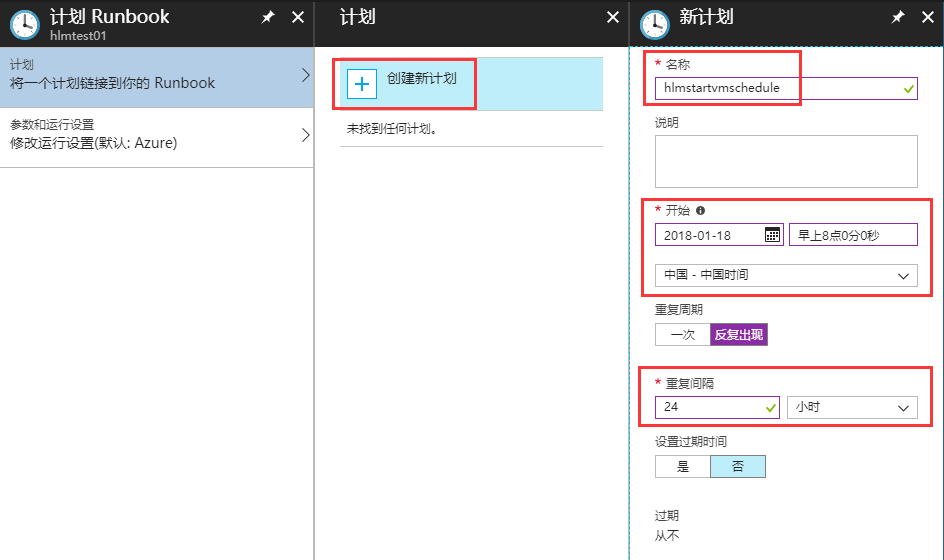Click the start time field 早上8点0分0秒

[853, 235]
